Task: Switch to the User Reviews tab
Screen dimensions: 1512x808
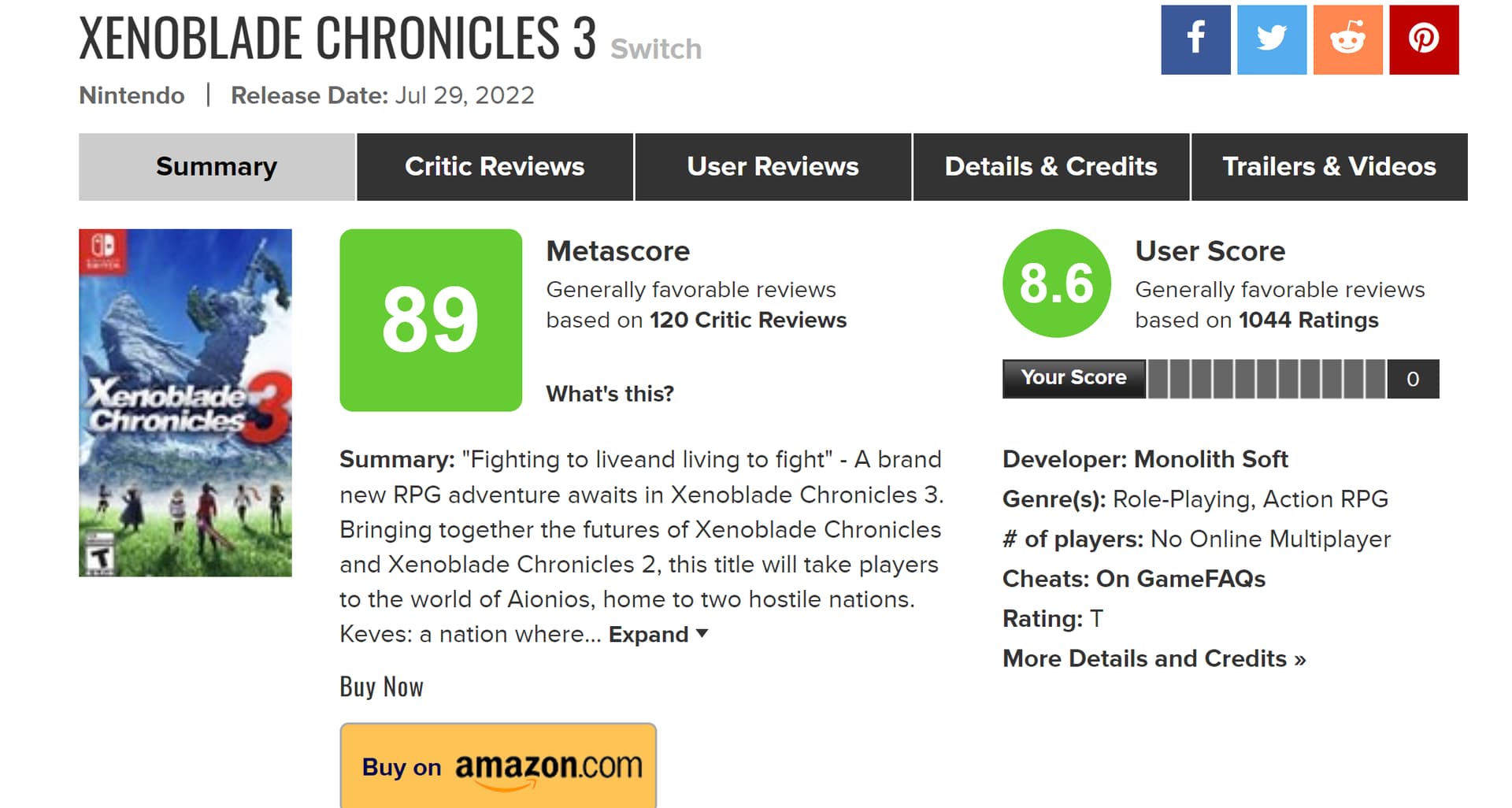Action: pyautogui.click(x=773, y=167)
